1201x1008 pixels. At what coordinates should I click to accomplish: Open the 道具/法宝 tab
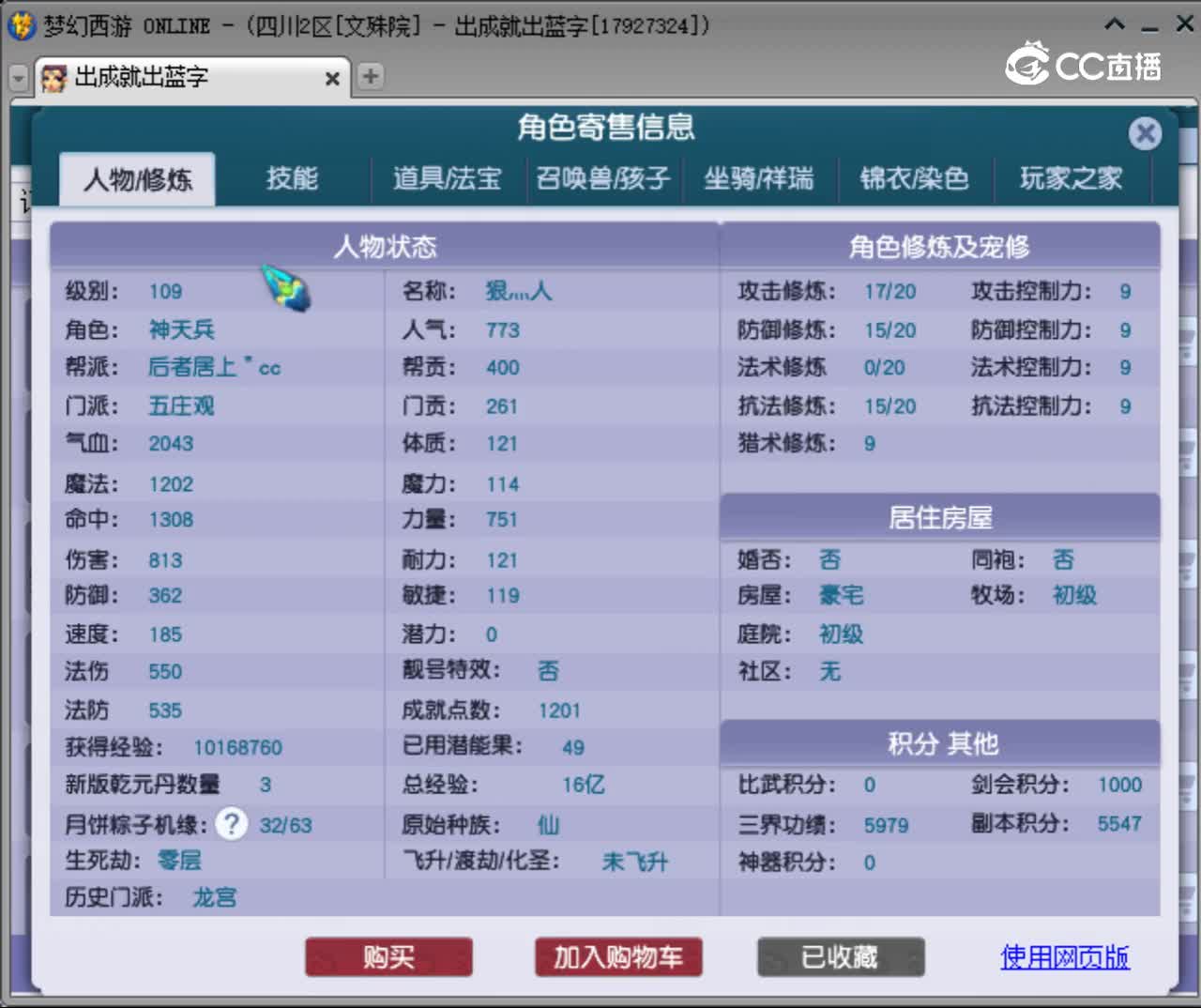pyautogui.click(x=447, y=178)
